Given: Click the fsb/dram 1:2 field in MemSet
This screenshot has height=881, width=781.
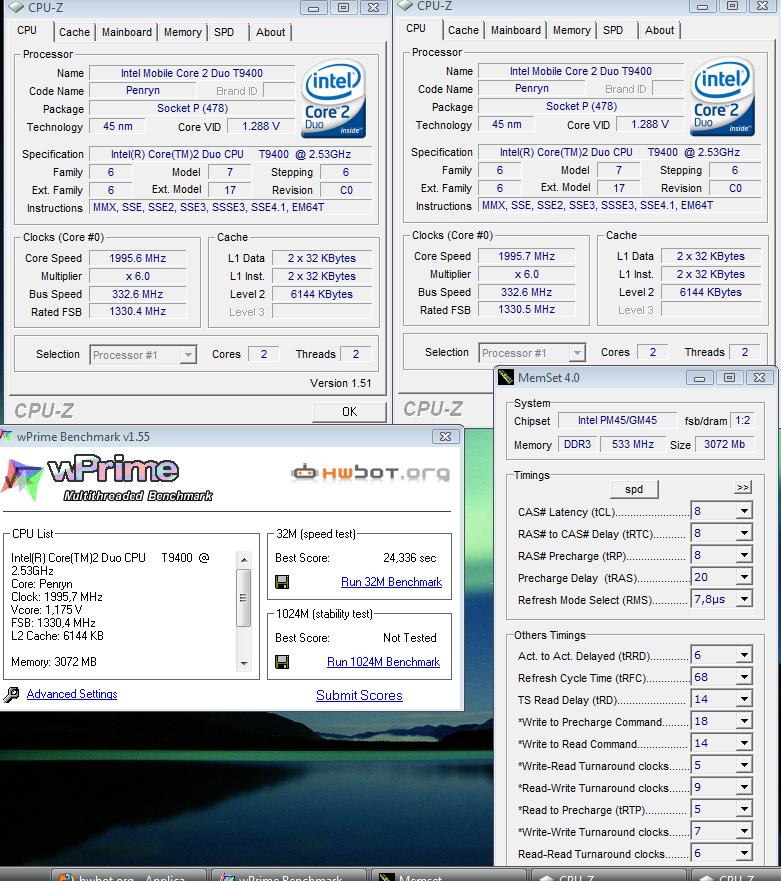Looking at the screenshot, I should [x=742, y=420].
